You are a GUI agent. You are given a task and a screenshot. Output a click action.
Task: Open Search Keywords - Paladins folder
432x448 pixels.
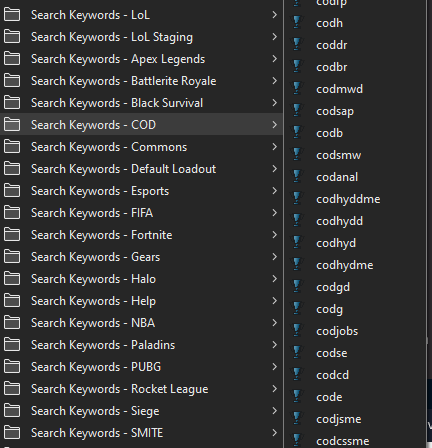[x=141, y=345]
